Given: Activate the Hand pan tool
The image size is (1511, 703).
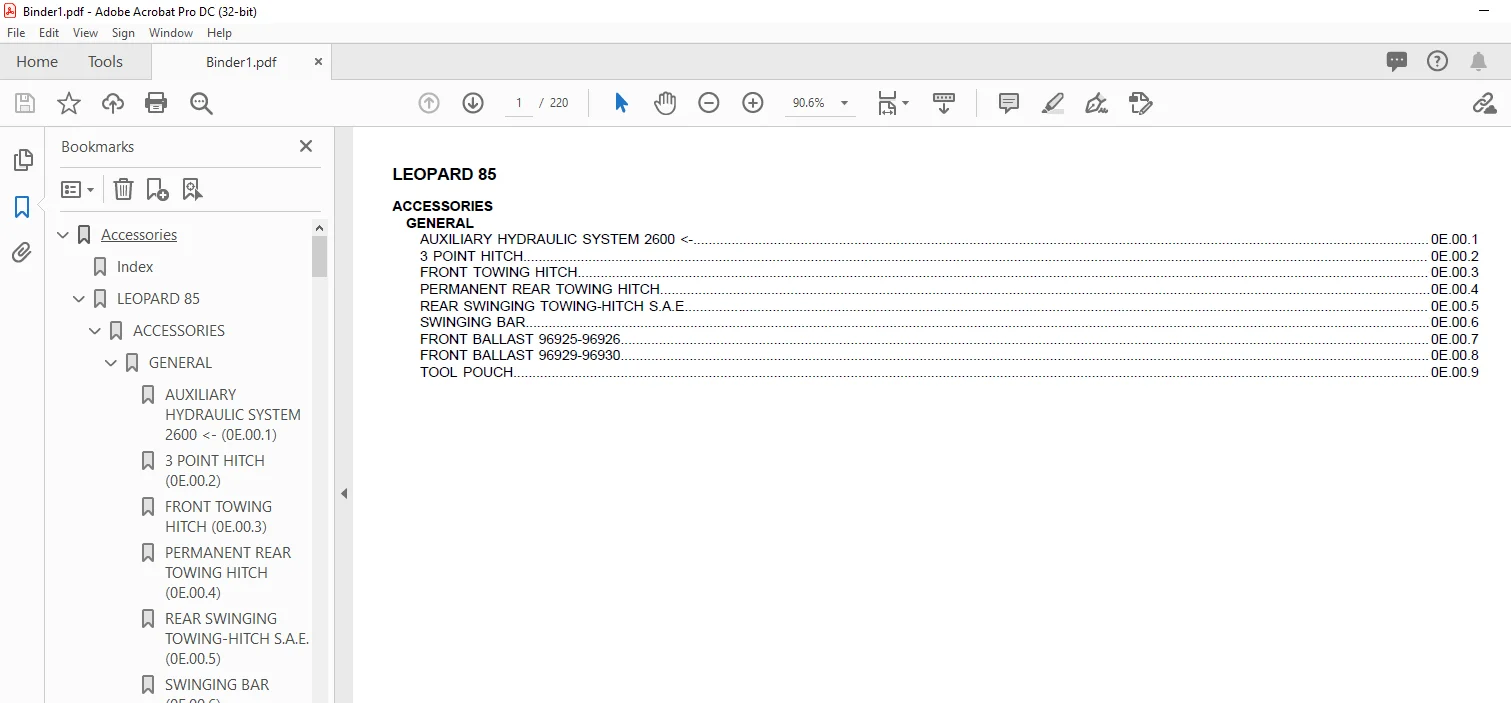Looking at the screenshot, I should [x=665, y=103].
